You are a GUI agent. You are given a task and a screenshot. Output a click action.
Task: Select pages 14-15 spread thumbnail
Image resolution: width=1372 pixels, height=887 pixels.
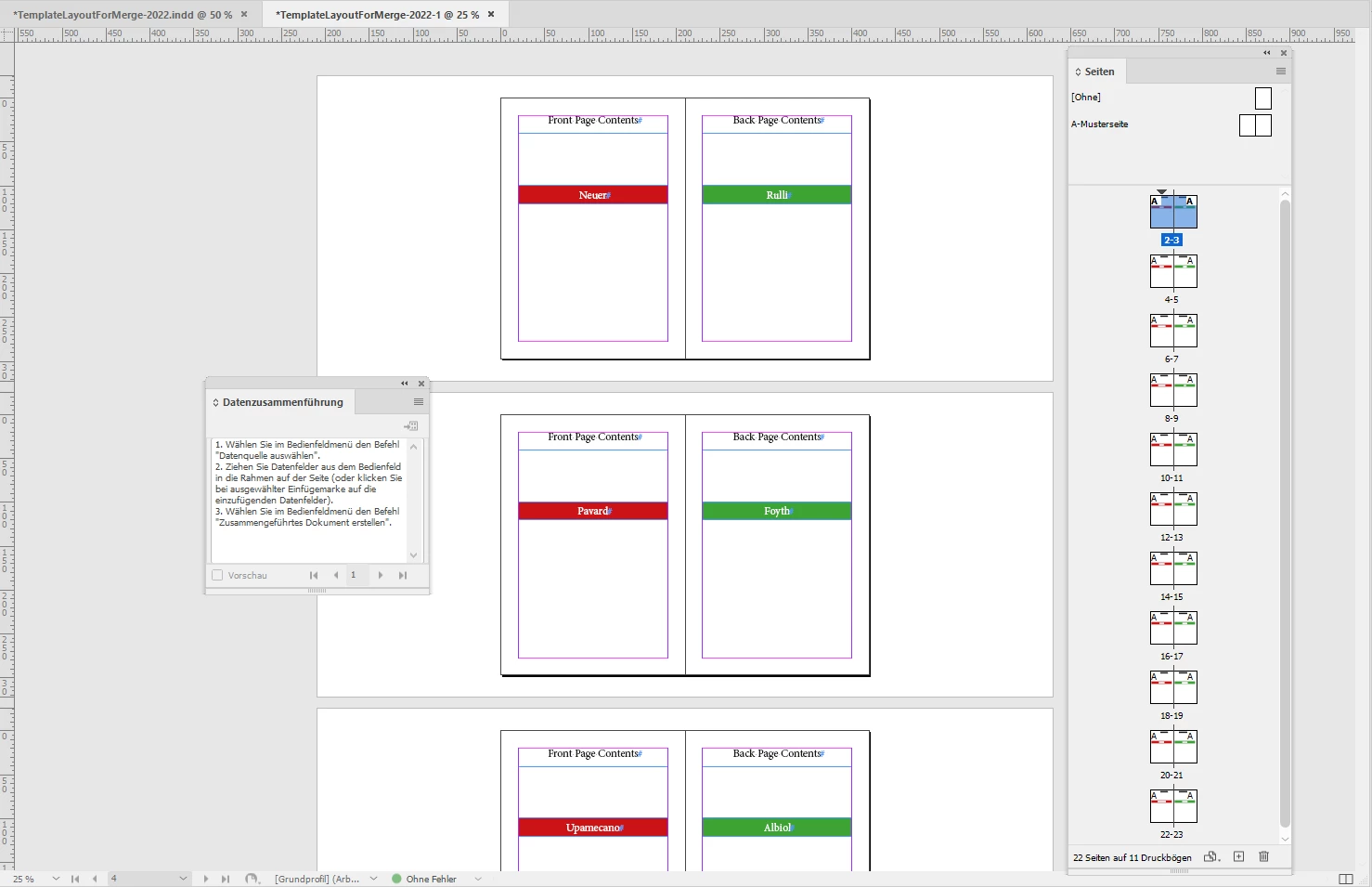(1173, 568)
